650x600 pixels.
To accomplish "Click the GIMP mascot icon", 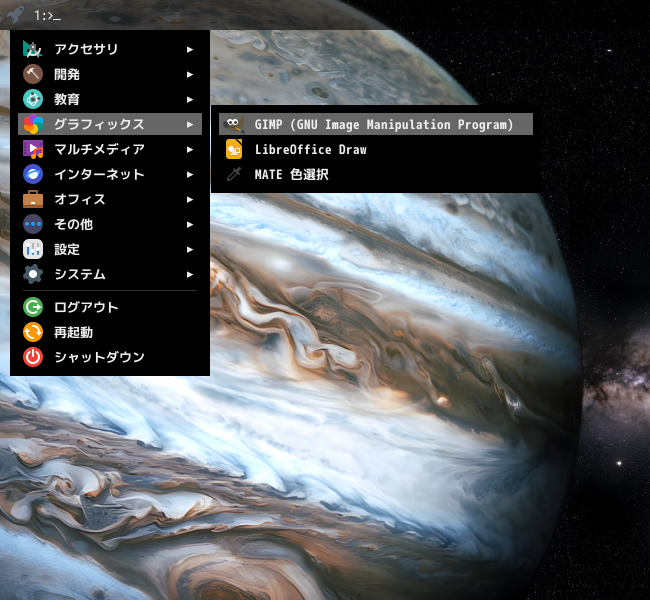I will coord(234,124).
